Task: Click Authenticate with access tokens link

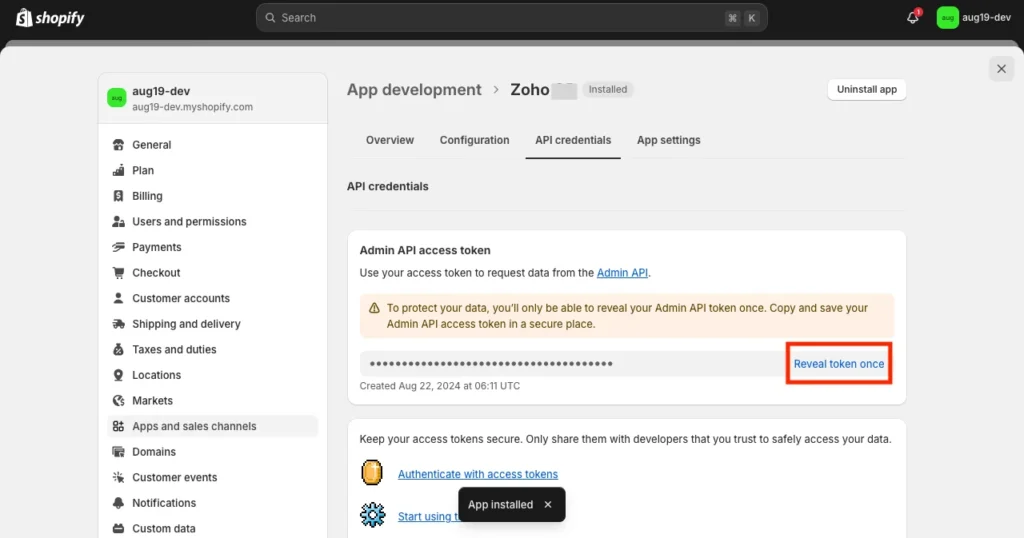Action: pos(478,474)
